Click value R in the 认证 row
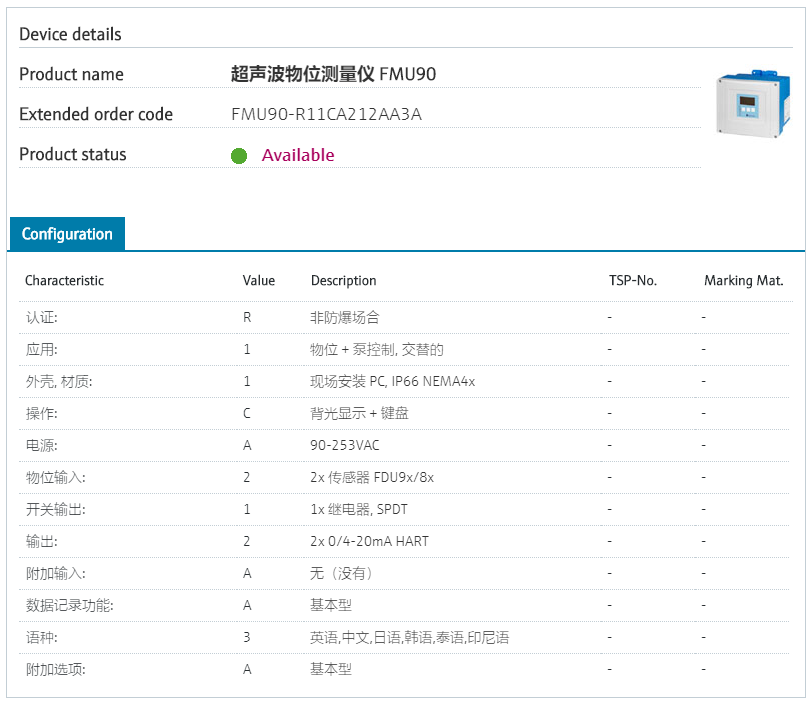The image size is (812, 704). 247,317
